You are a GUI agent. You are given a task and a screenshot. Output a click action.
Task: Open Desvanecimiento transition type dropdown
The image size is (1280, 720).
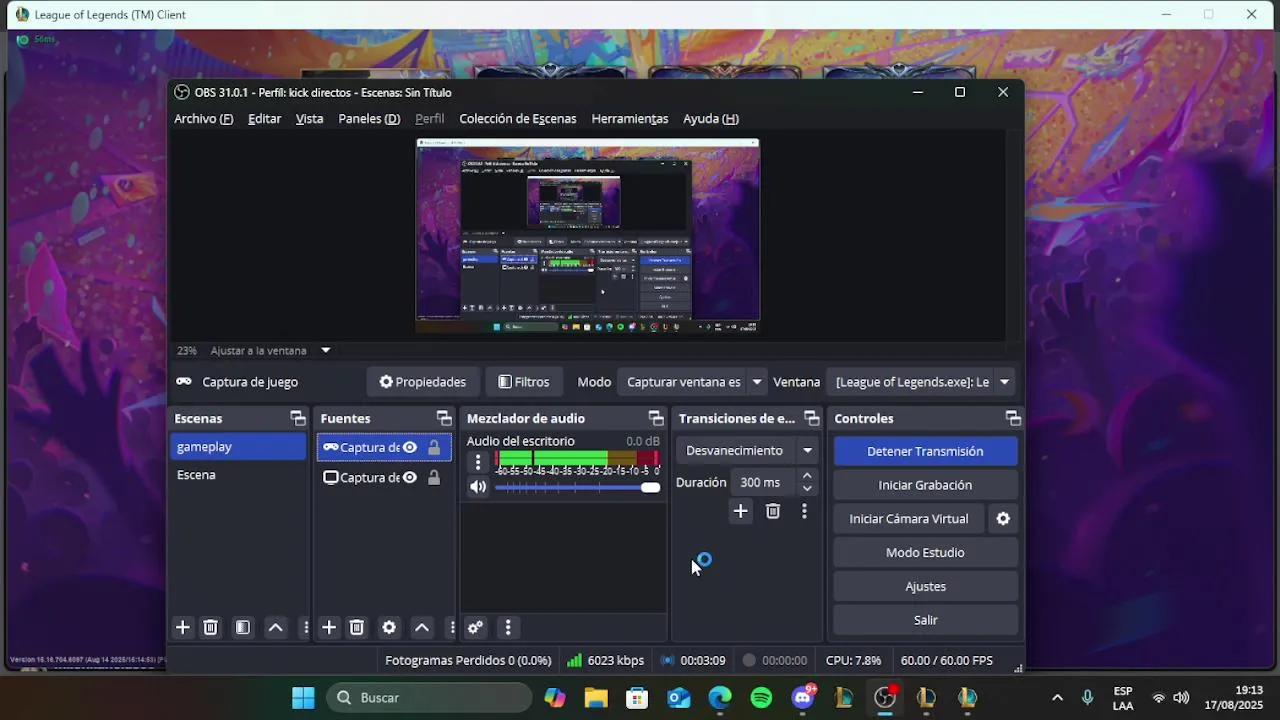click(749, 450)
